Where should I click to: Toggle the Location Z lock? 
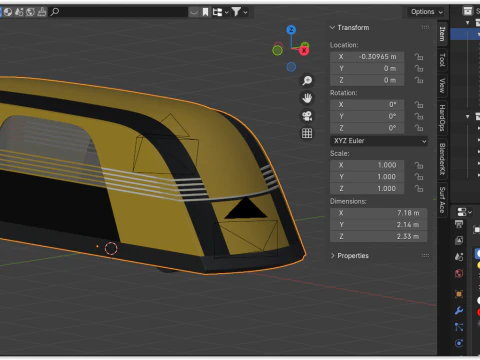pos(419,80)
